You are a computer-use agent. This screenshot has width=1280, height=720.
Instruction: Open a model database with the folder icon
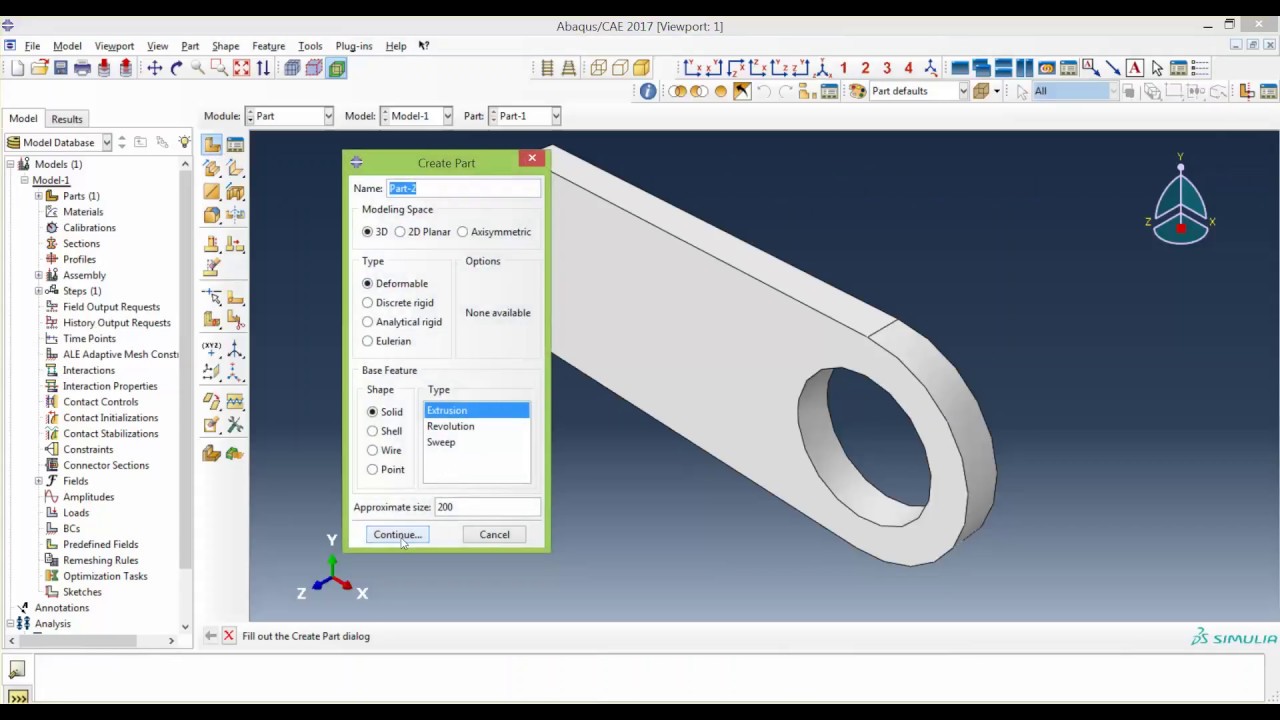click(x=39, y=68)
